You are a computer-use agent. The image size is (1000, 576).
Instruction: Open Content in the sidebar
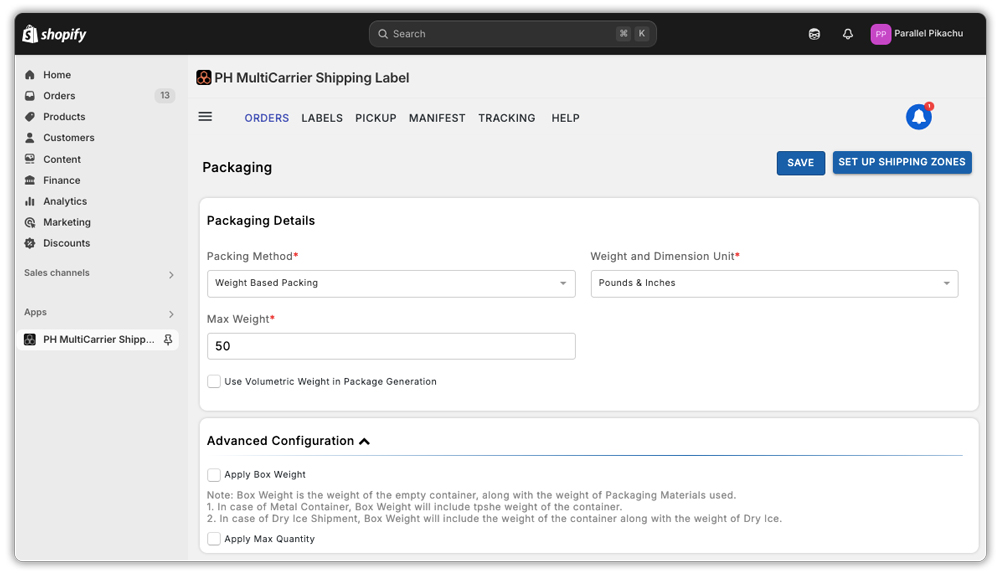(x=62, y=159)
